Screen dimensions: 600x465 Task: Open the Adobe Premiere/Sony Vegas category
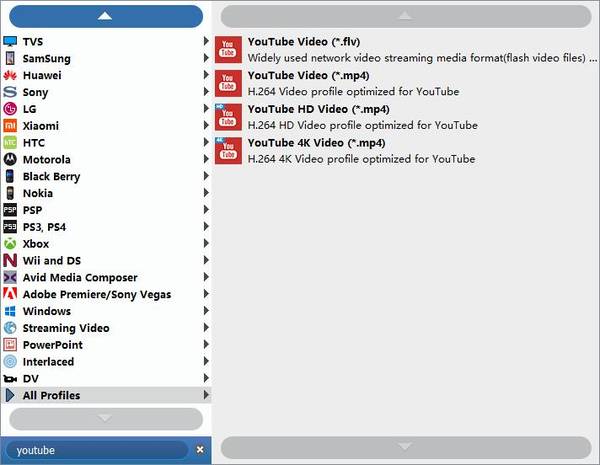(106, 294)
